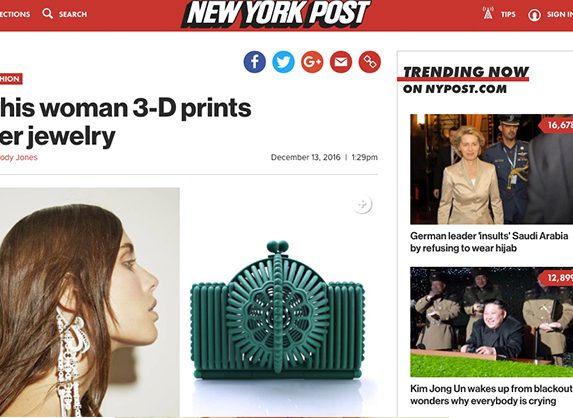
Task: Go to New York Post homepage logo
Action: [x=276, y=14]
